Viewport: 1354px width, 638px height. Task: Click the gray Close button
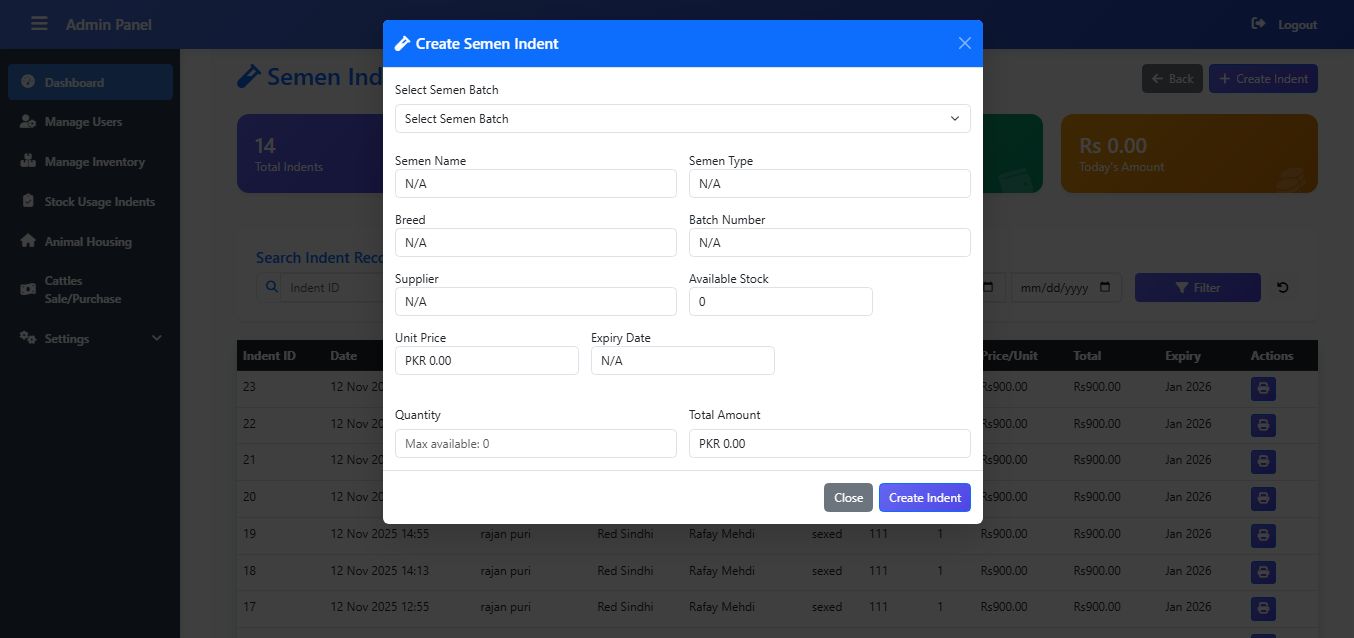coord(848,498)
